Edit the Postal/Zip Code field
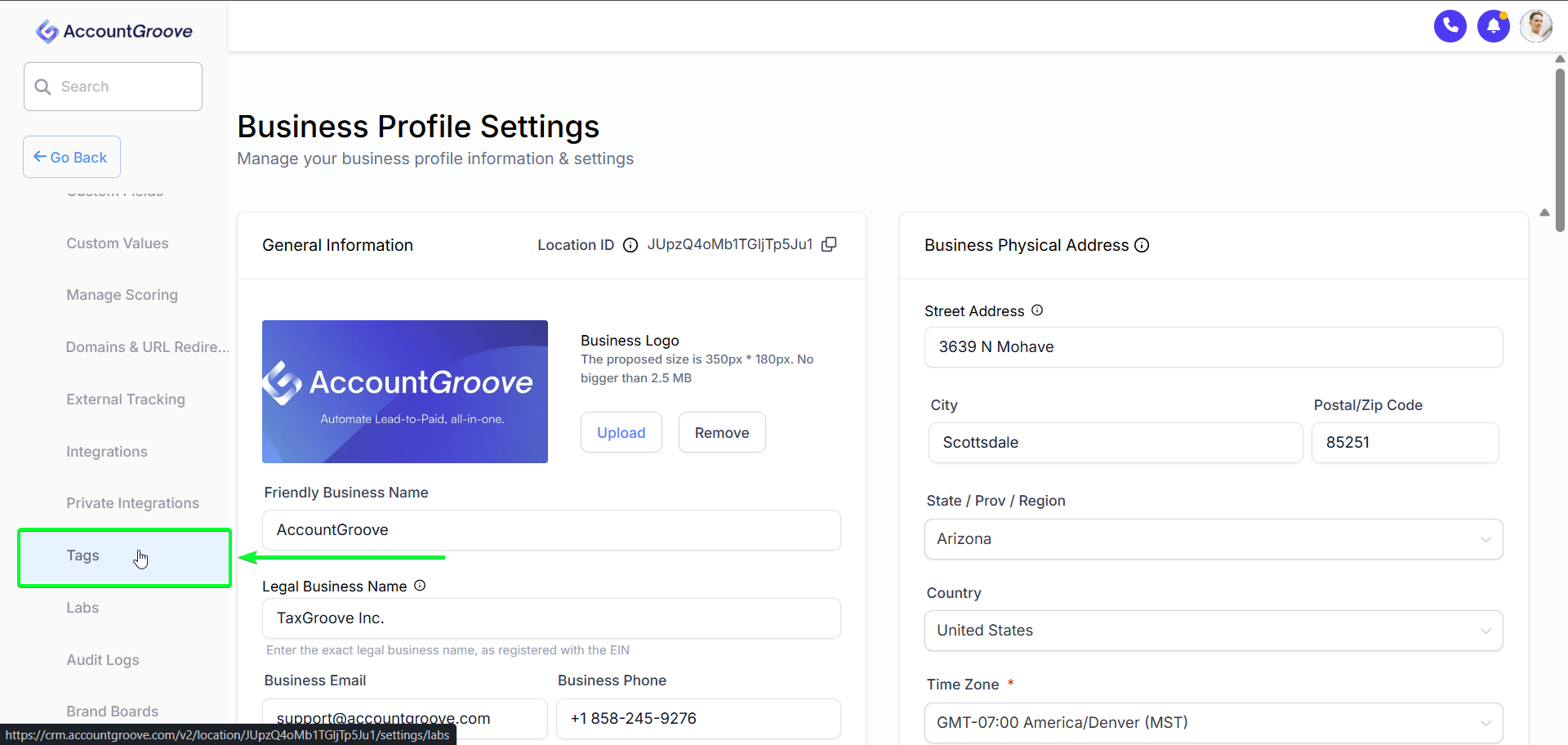 pyautogui.click(x=1405, y=443)
